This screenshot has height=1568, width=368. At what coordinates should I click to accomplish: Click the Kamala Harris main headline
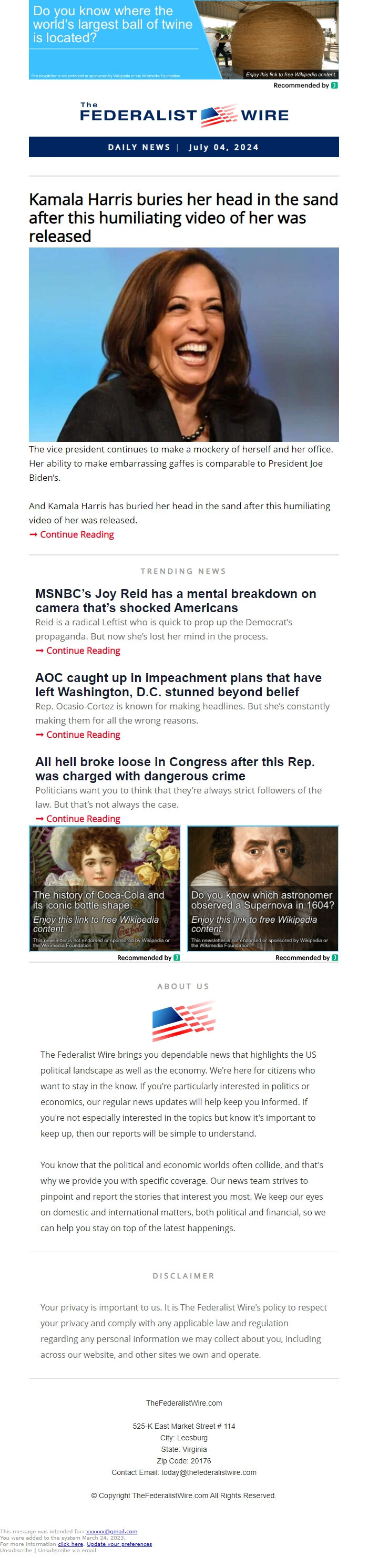pyautogui.click(x=183, y=218)
